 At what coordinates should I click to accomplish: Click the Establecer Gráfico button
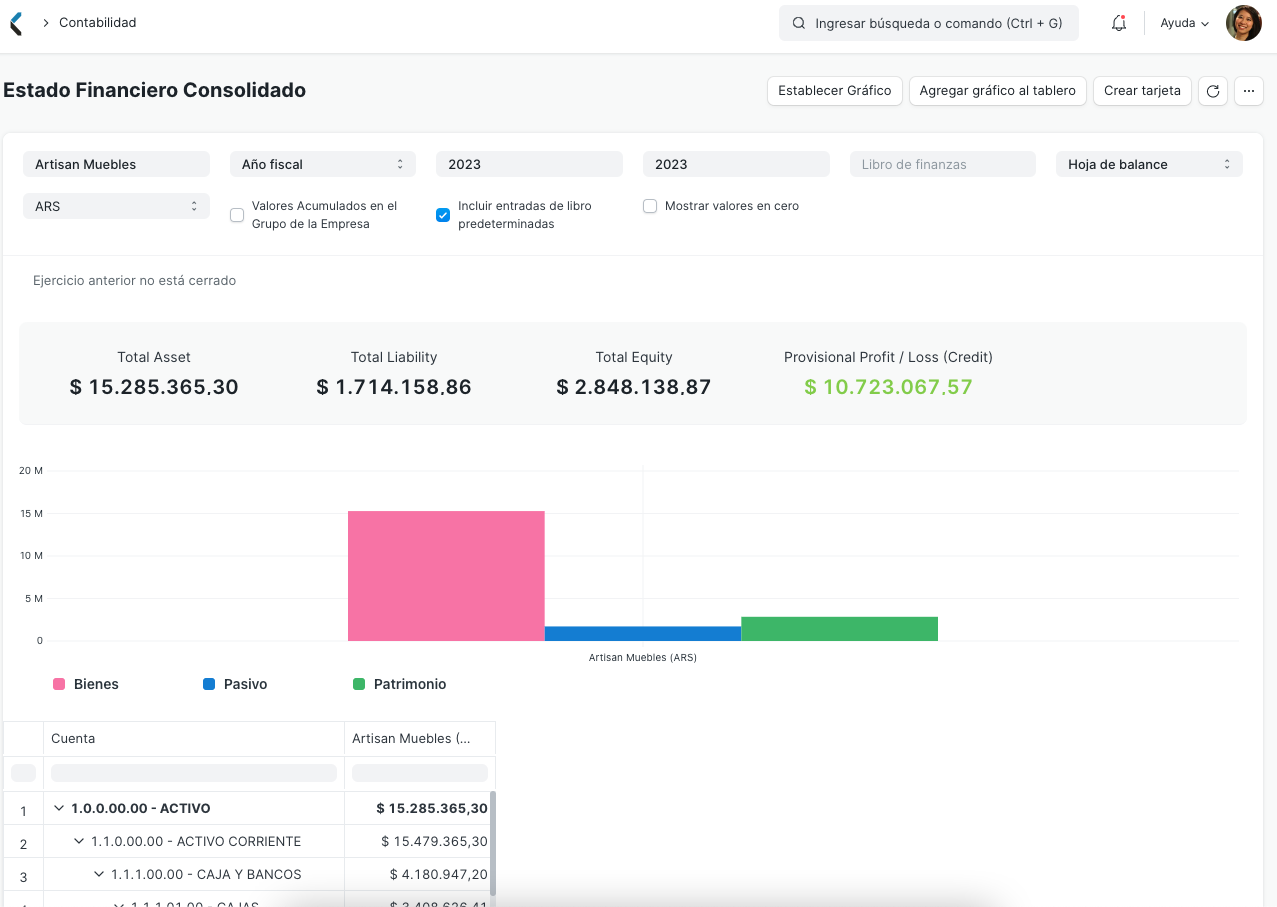[x=834, y=90]
